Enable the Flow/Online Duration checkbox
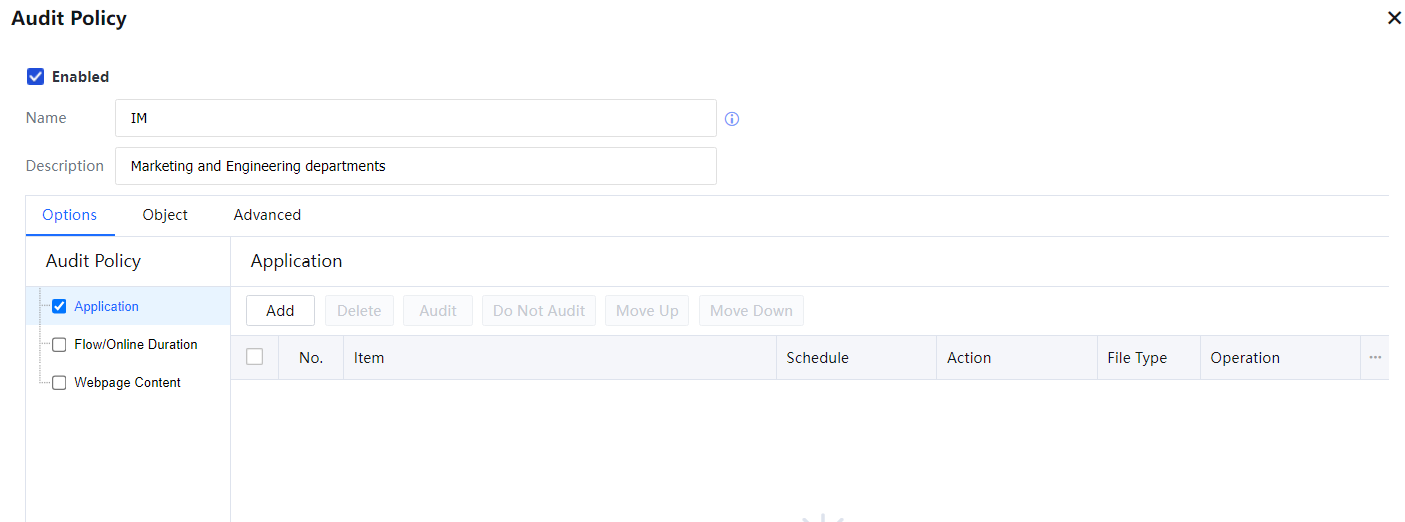 (59, 345)
